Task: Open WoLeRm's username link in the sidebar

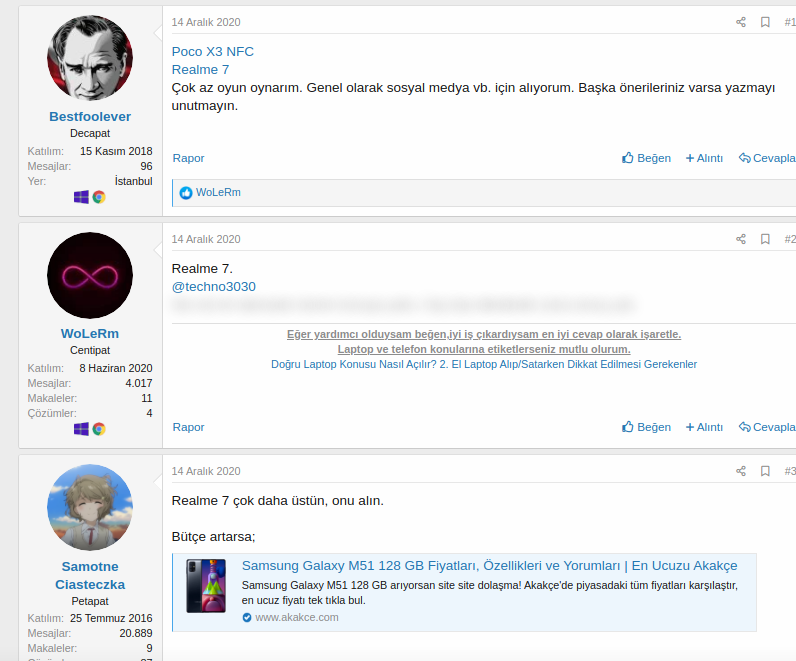Action: (90, 334)
